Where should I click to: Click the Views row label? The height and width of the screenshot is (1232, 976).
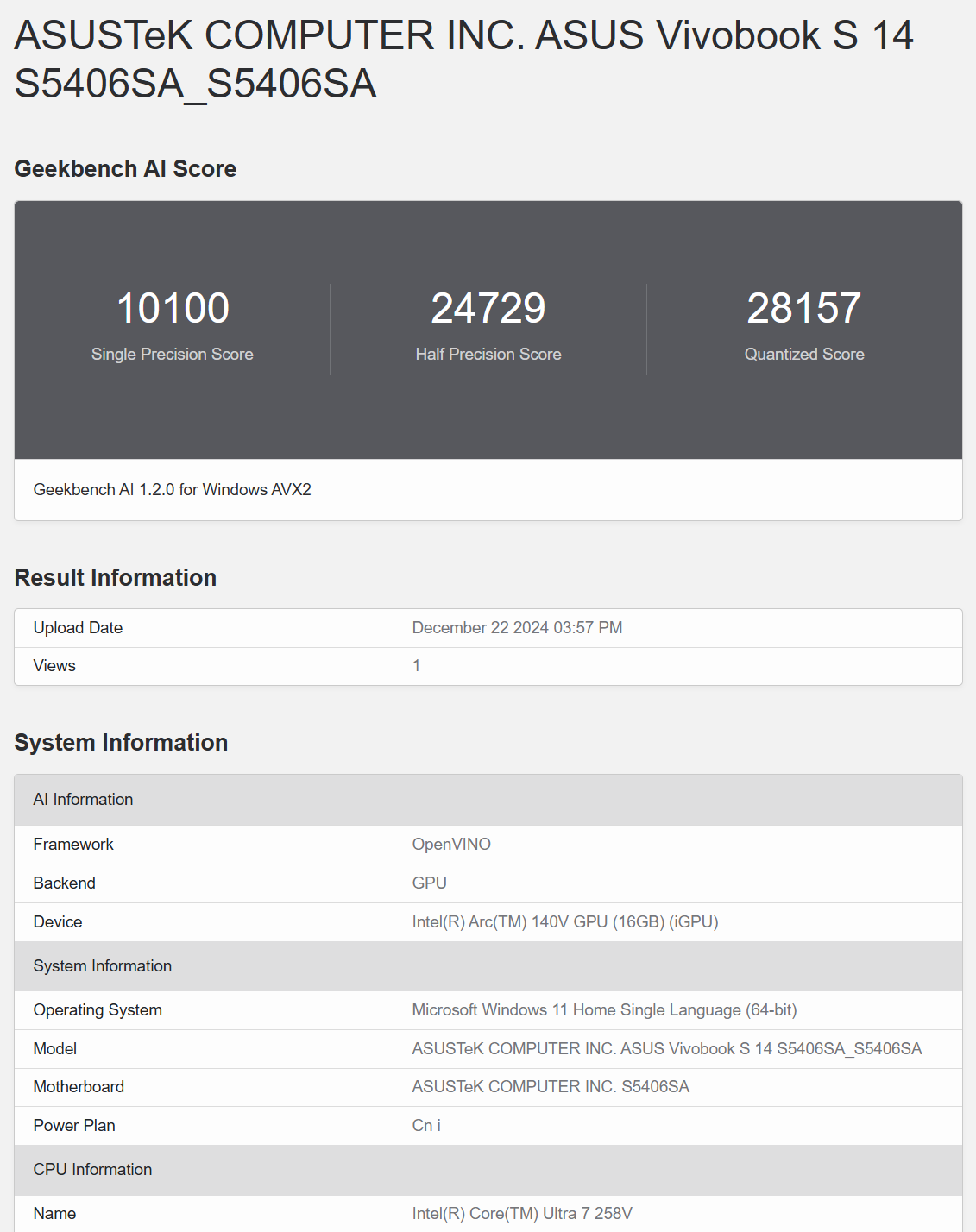coord(54,665)
